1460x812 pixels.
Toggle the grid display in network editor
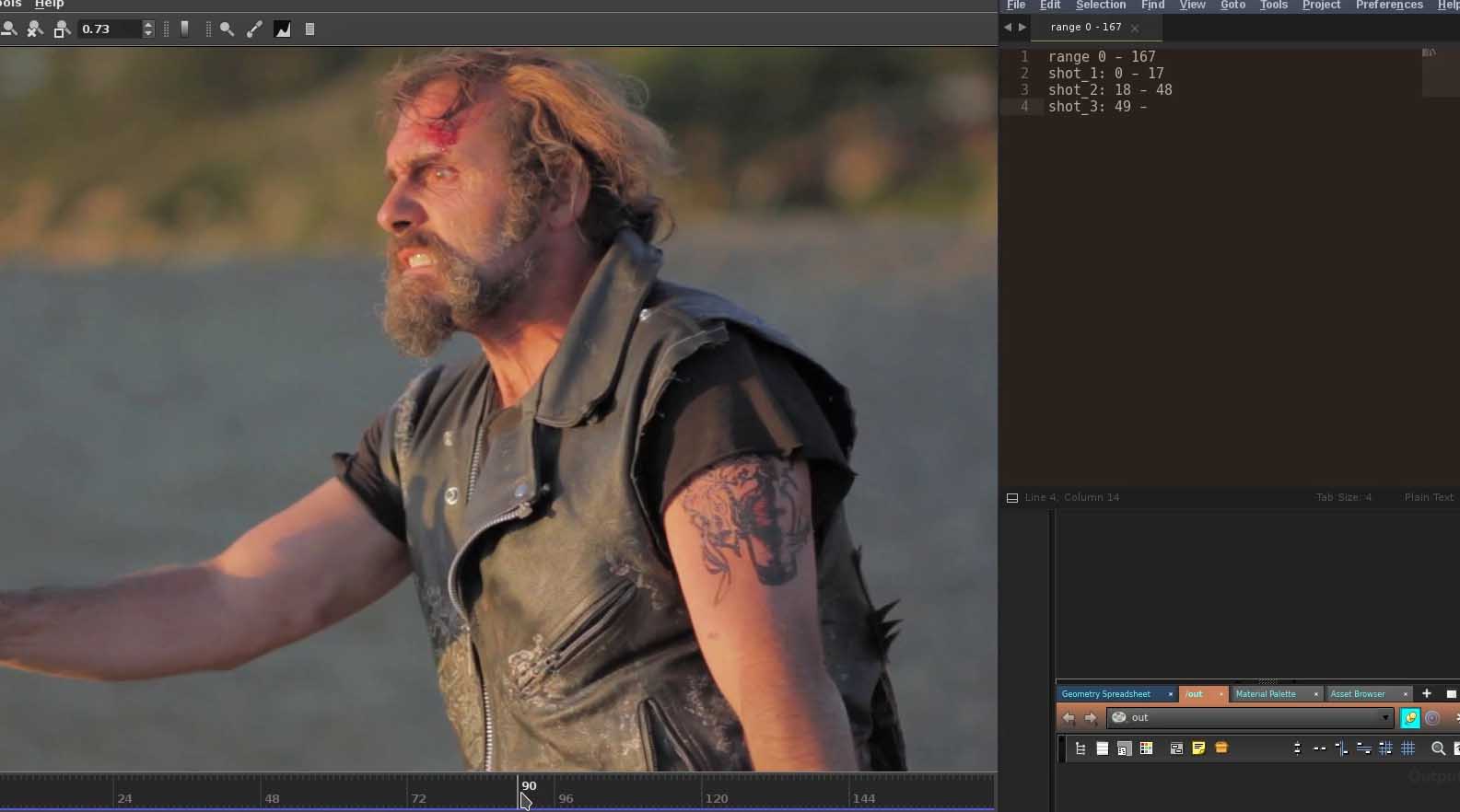[x=1407, y=748]
